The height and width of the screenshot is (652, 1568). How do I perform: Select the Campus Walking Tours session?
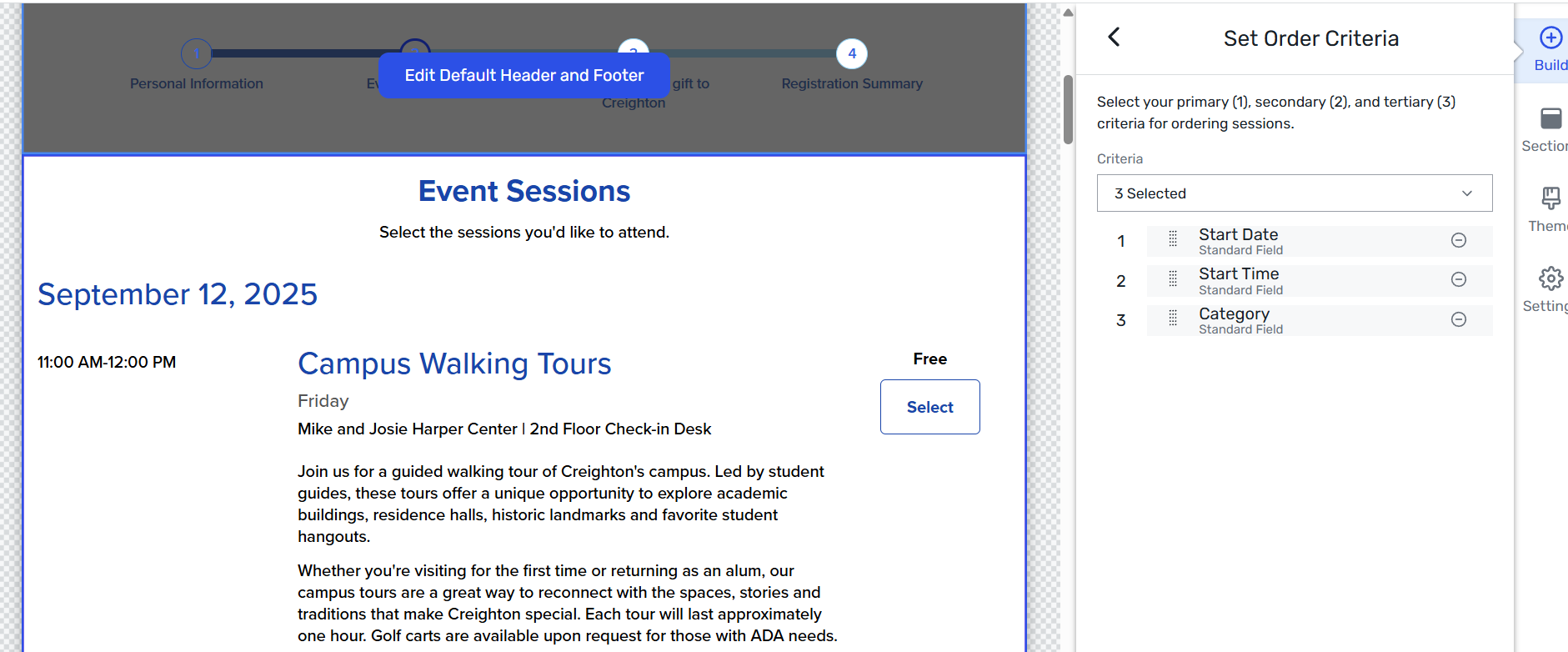coord(930,407)
